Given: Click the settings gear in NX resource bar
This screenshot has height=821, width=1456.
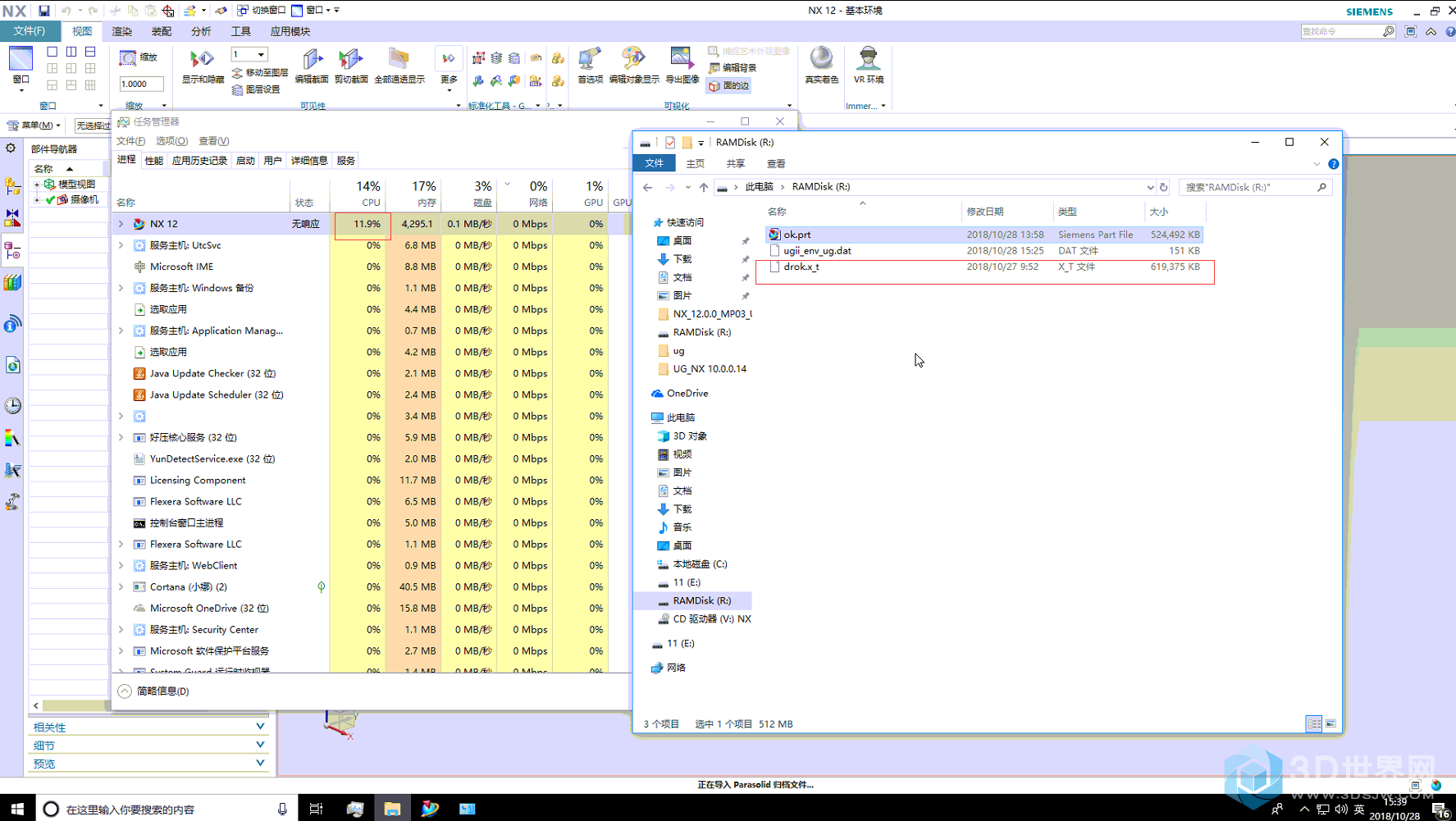Looking at the screenshot, I should point(11,148).
